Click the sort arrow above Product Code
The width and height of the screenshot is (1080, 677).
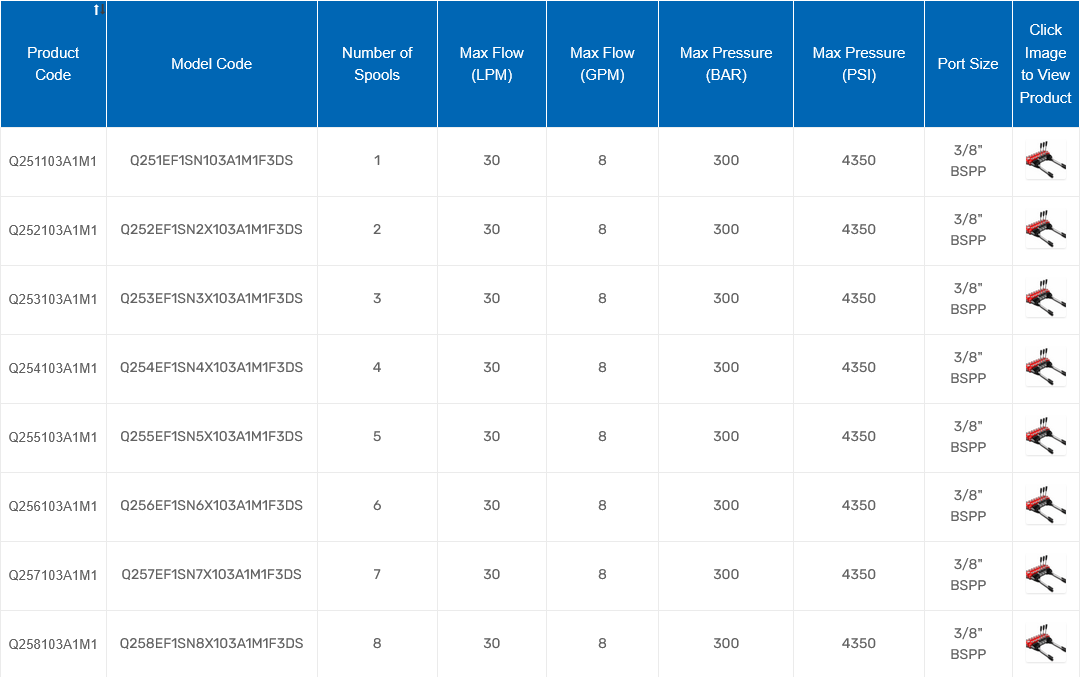97,10
